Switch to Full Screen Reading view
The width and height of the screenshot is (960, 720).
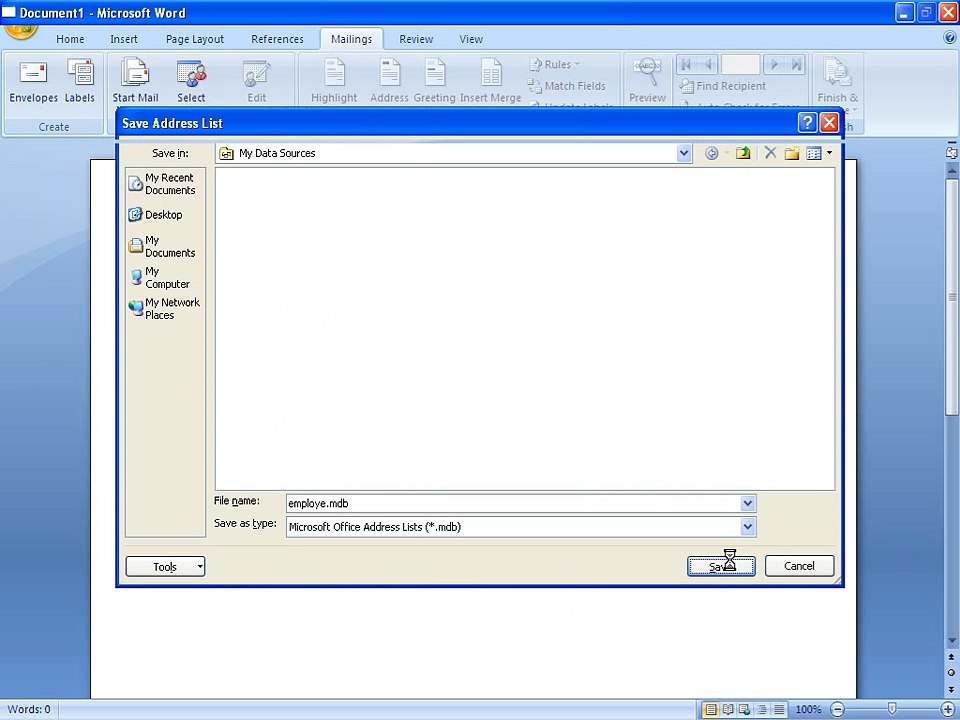tap(728, 710)
